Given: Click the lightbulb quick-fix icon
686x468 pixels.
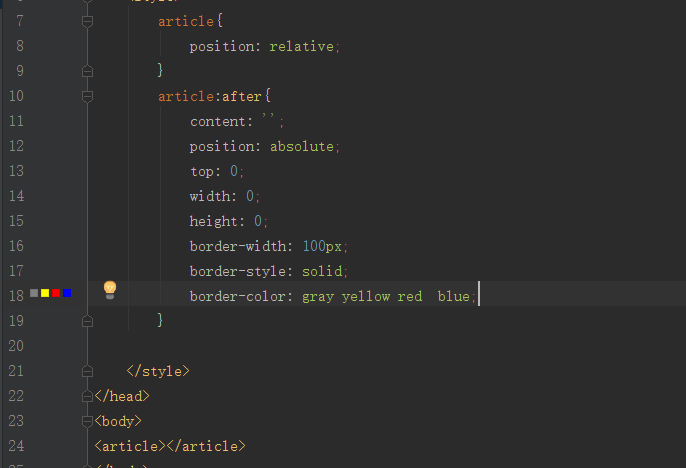Looking at the screenshot, I should pyautogui.click(x=110, y=290).
